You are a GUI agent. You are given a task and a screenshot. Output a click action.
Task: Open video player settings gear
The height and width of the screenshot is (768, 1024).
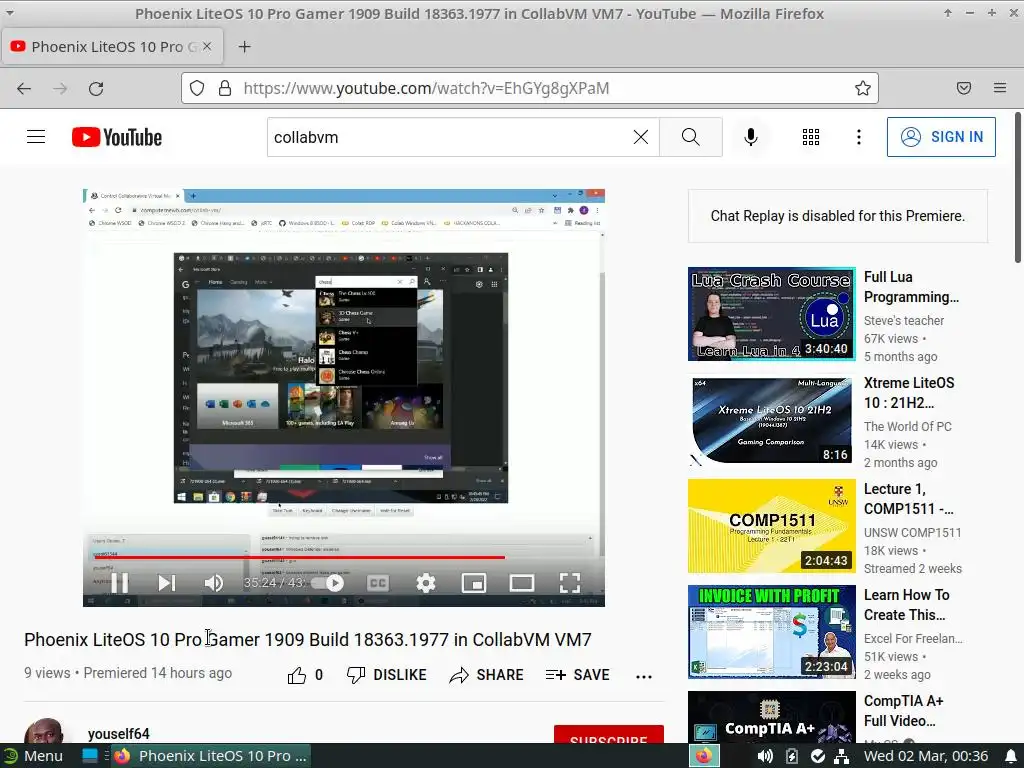426,583
